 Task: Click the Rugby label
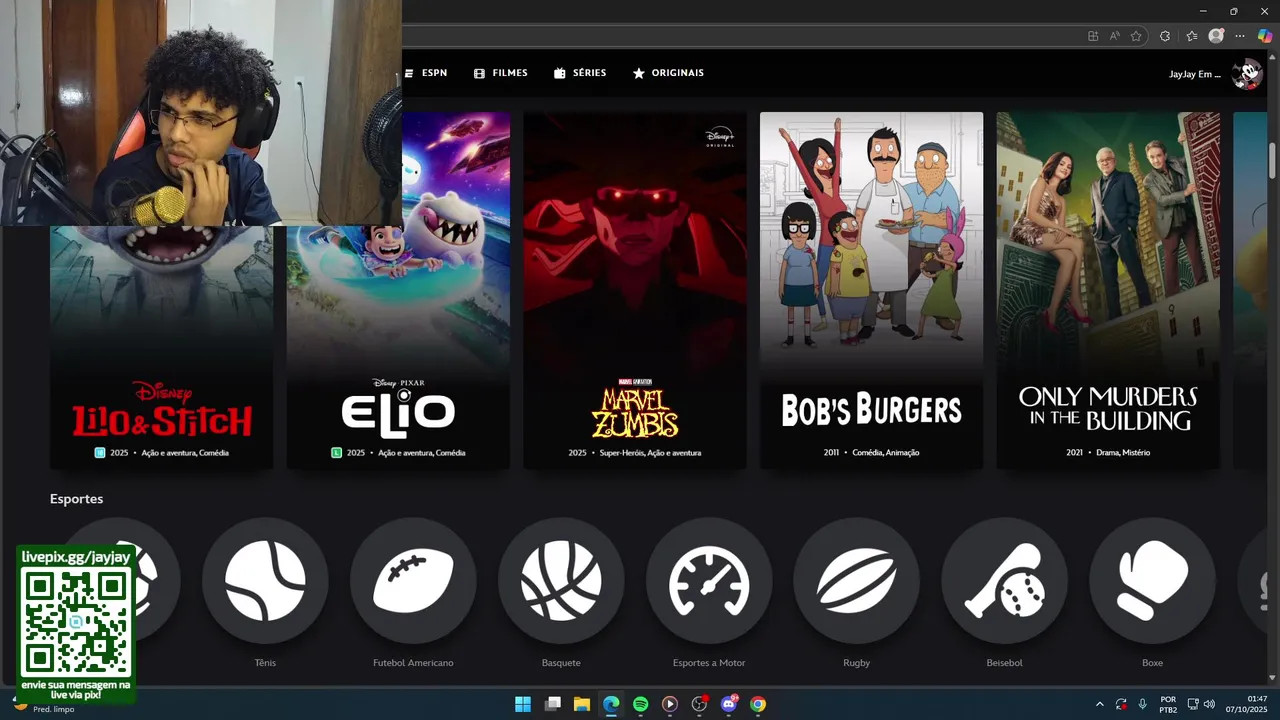[856, 663]
